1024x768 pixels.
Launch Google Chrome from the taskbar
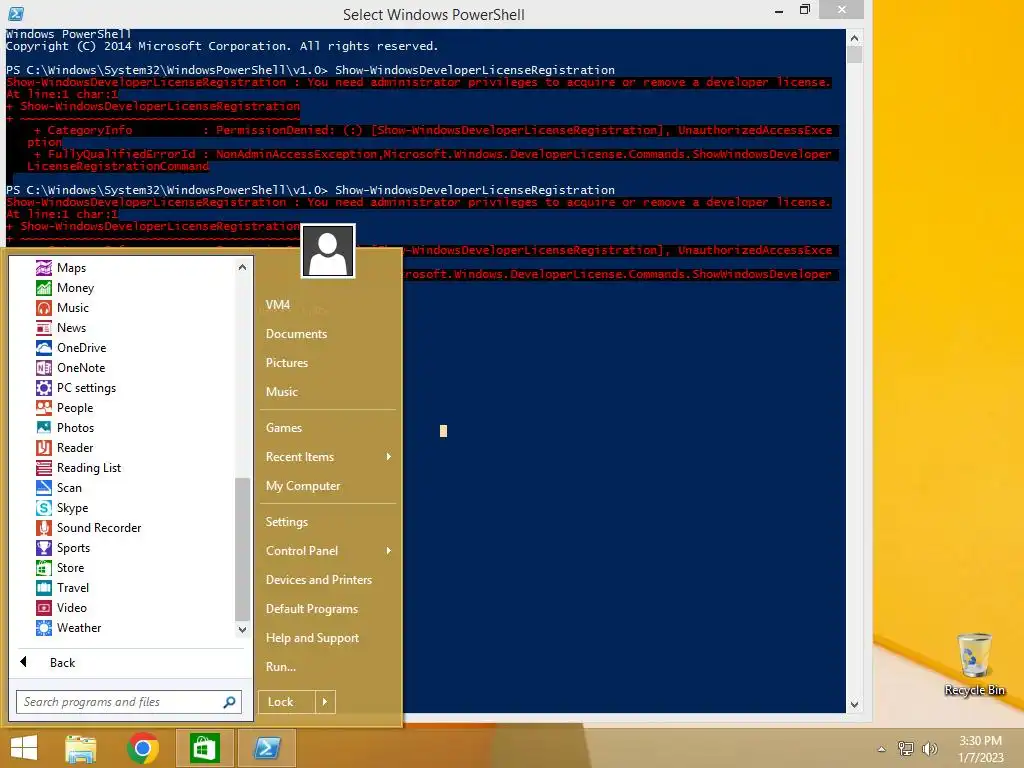(143, 748)
